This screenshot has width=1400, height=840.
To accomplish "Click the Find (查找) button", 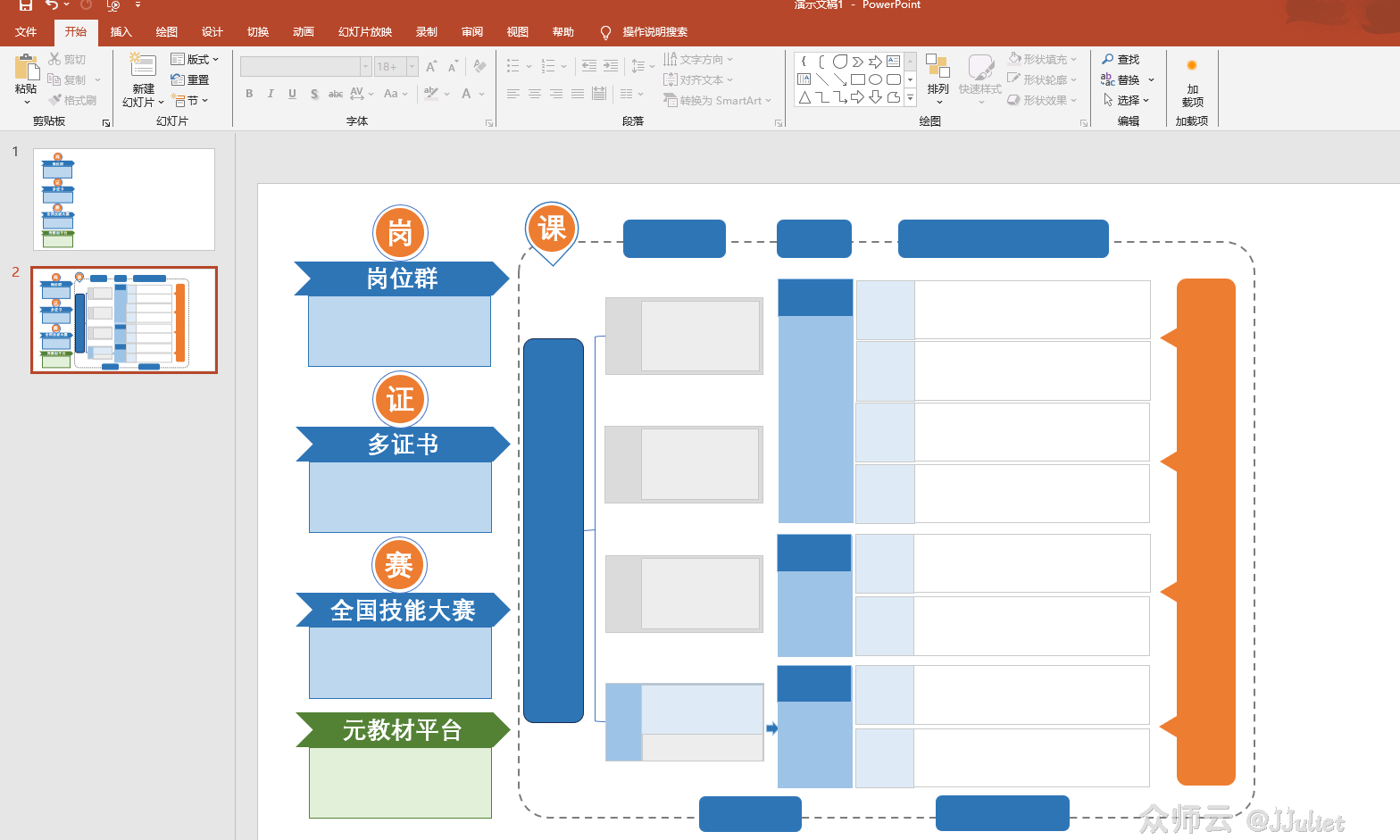I will click(1121, 60).
